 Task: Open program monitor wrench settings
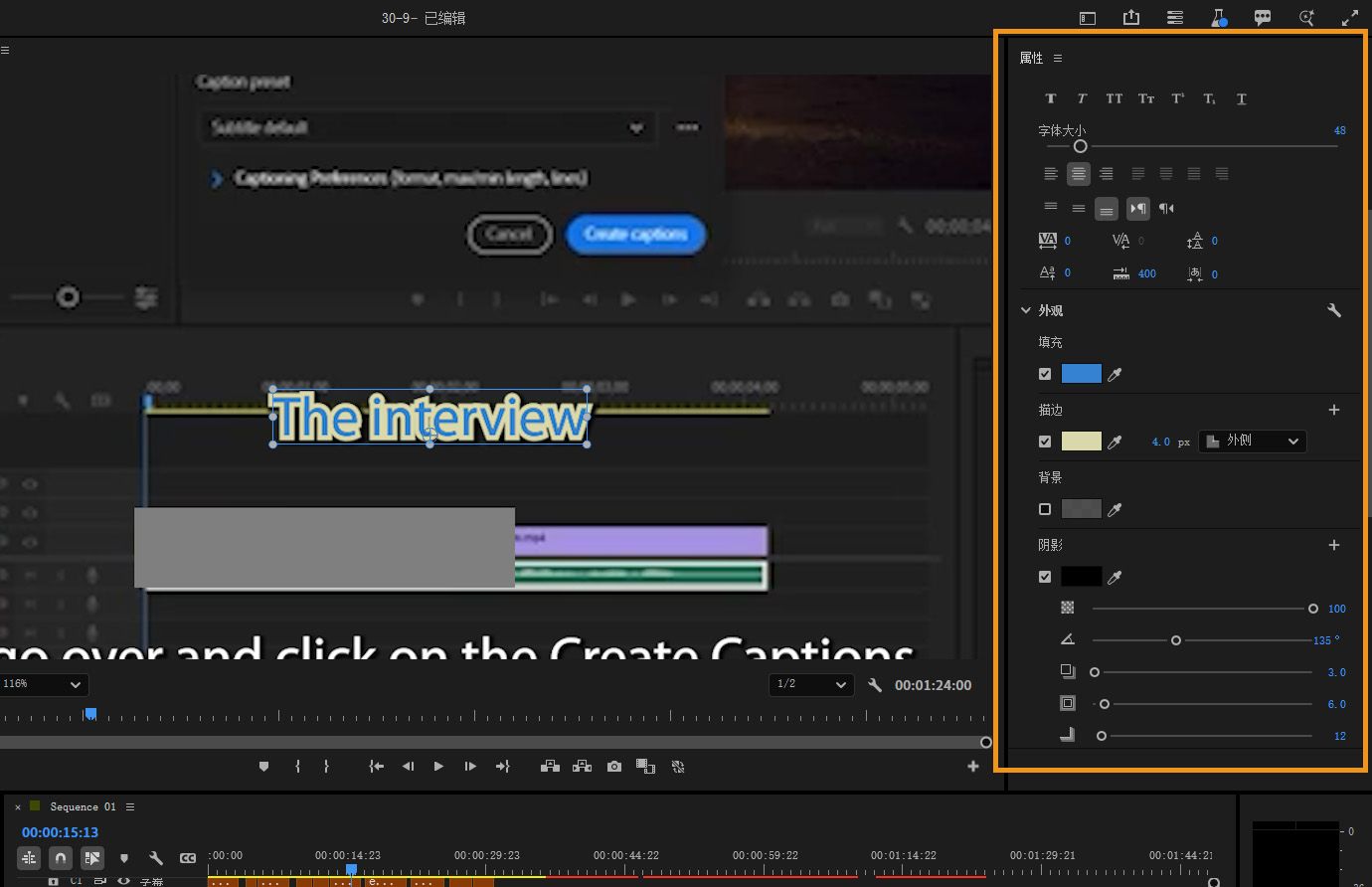click(x=875, y=685)
